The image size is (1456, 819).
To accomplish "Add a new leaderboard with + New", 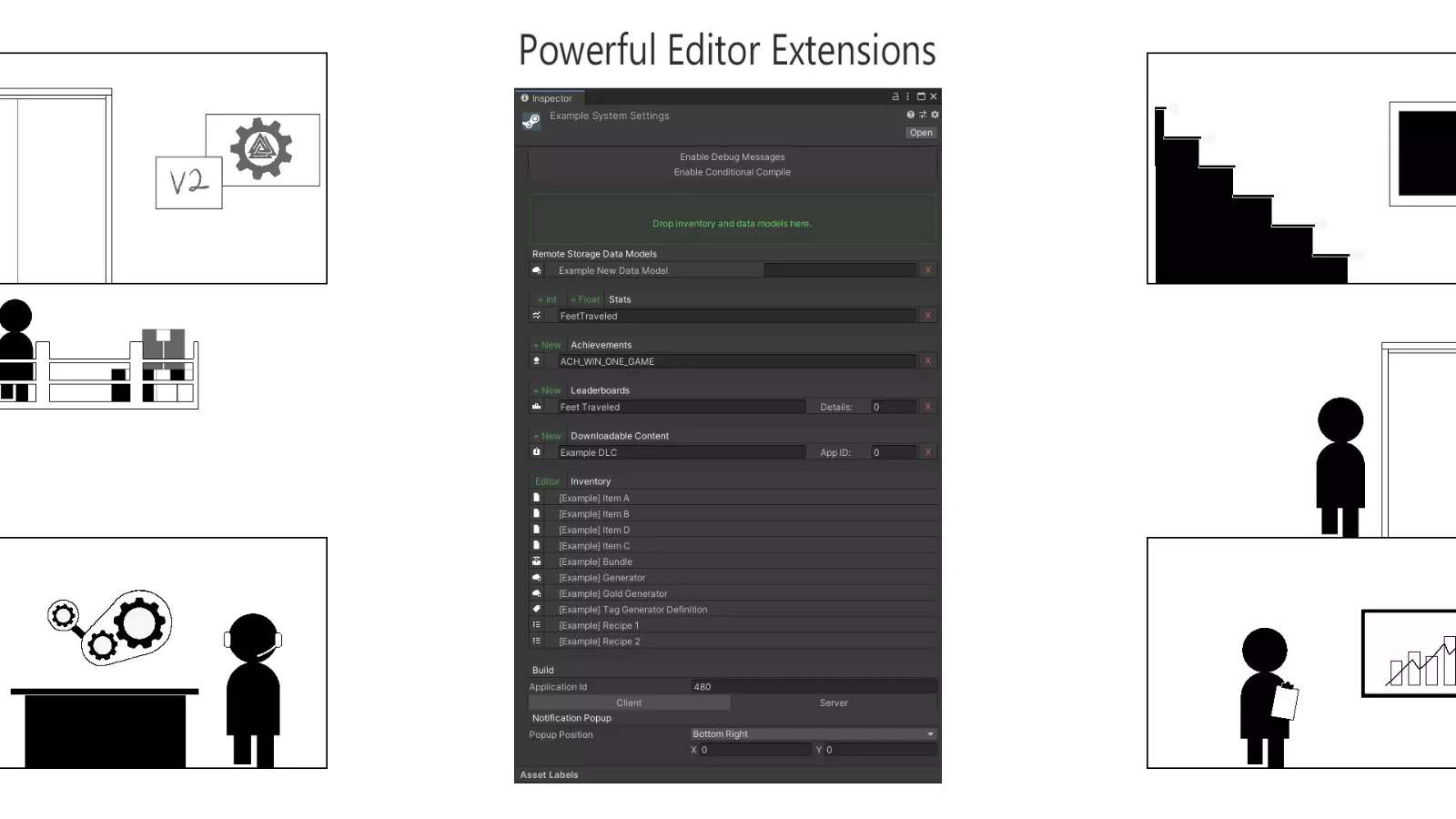I will click(x=547, y=390).
